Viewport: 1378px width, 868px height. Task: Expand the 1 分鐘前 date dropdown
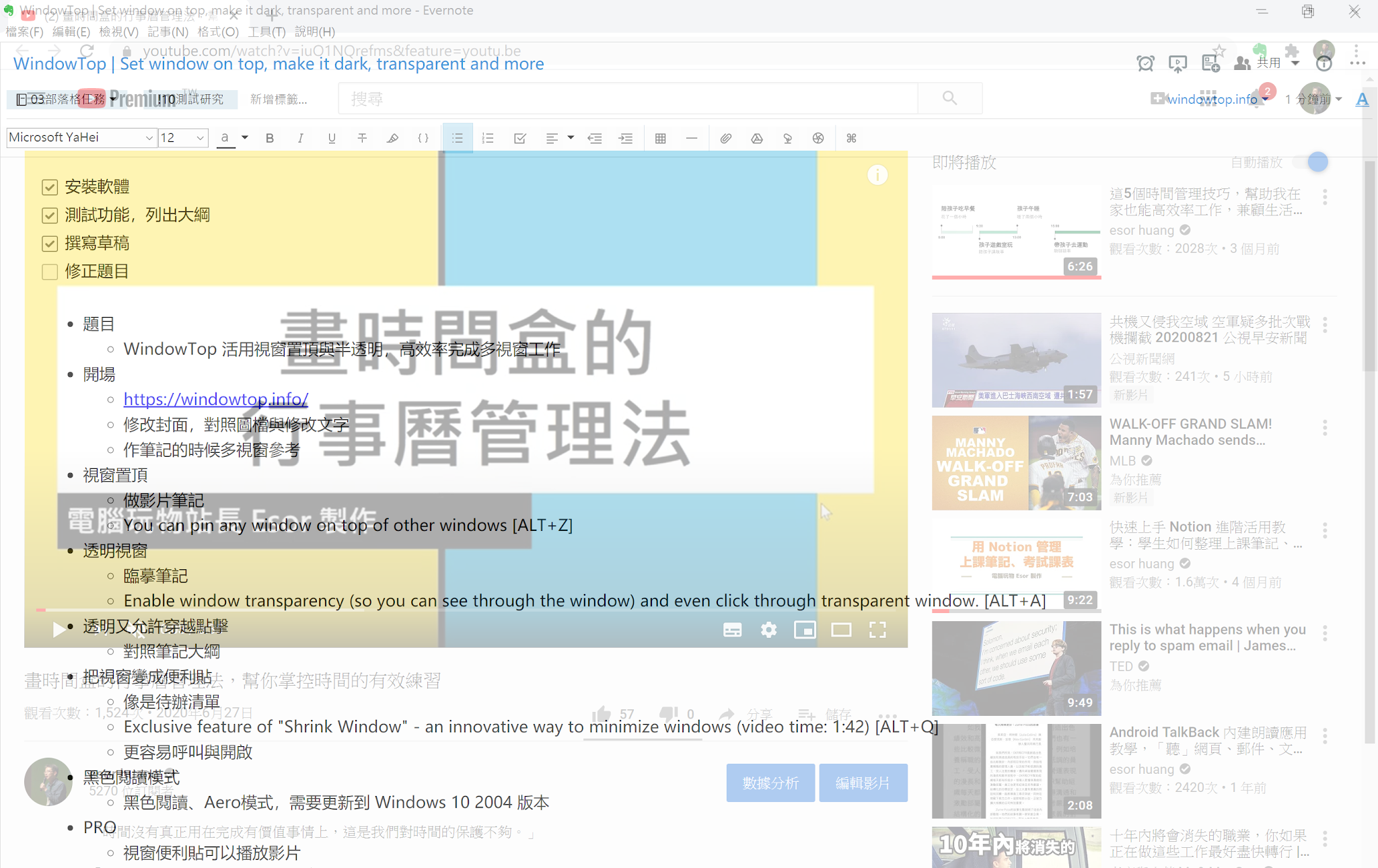(1338, 99)
